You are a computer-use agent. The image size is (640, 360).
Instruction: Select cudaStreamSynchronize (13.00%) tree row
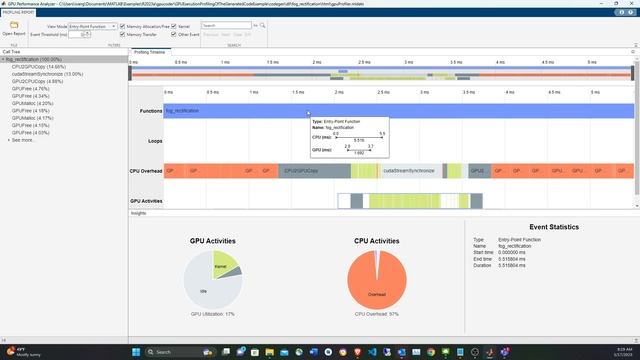(x=47, y=74)
